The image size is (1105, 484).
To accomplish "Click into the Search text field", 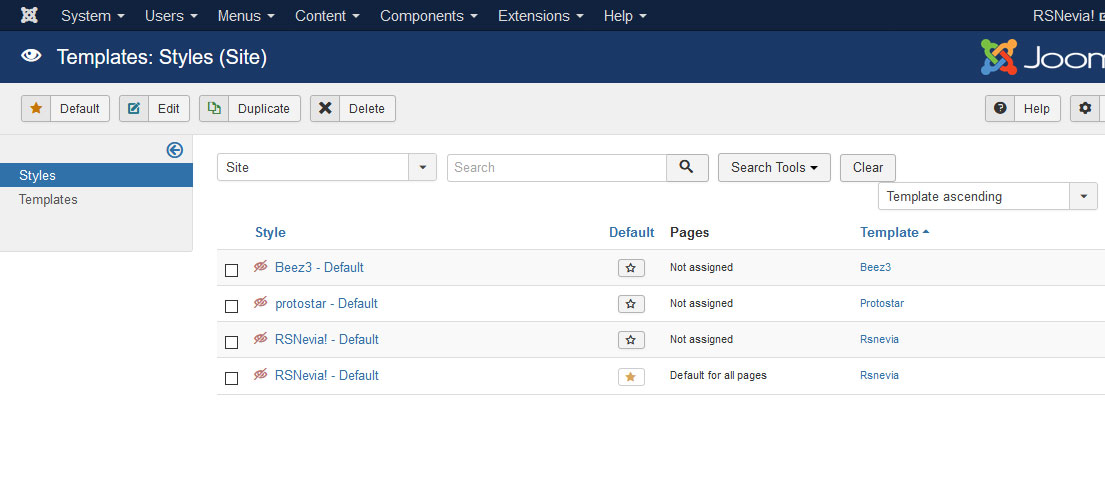I will tap(557, 168).
